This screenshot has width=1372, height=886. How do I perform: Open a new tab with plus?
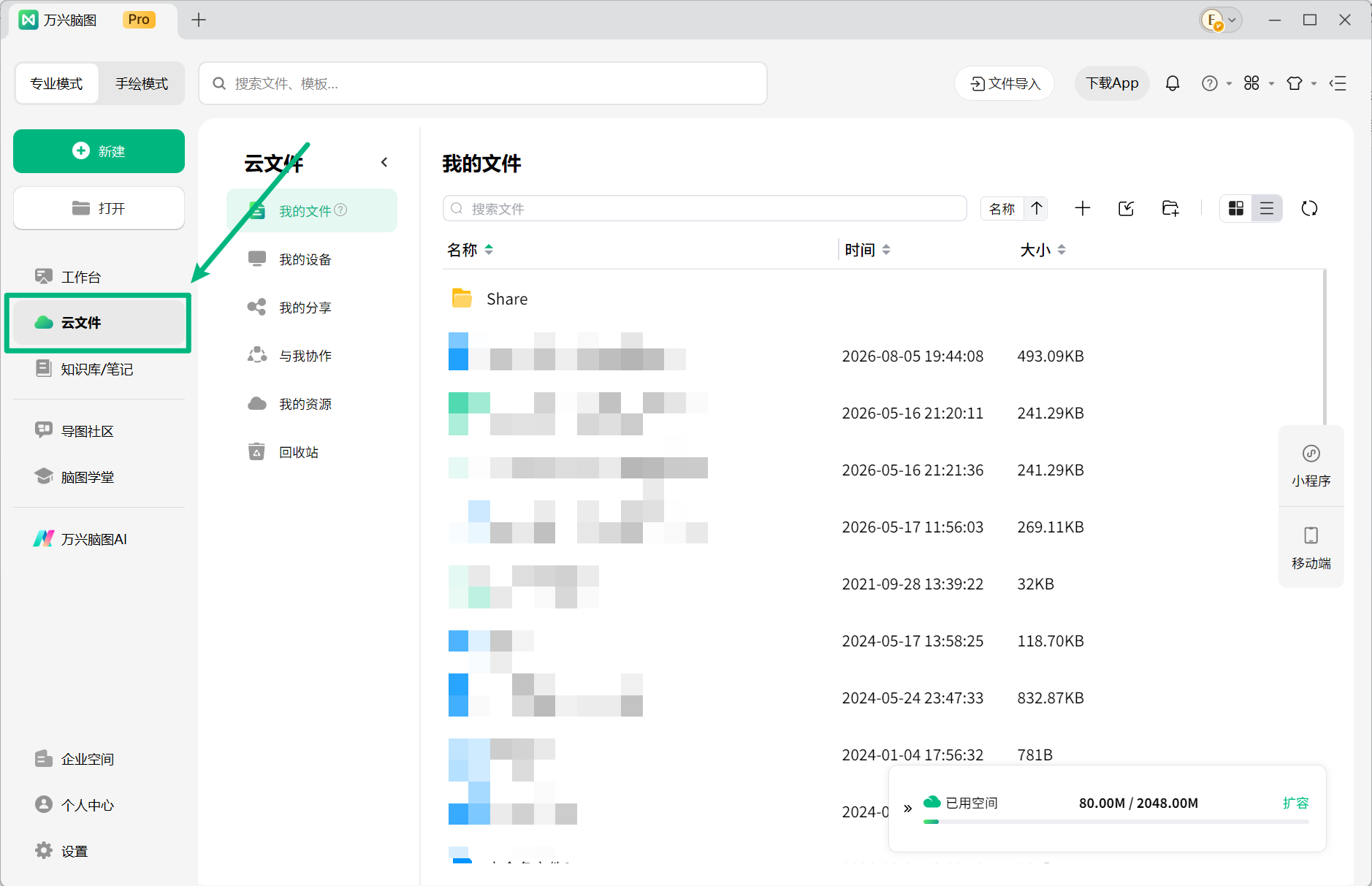[199, 20]
